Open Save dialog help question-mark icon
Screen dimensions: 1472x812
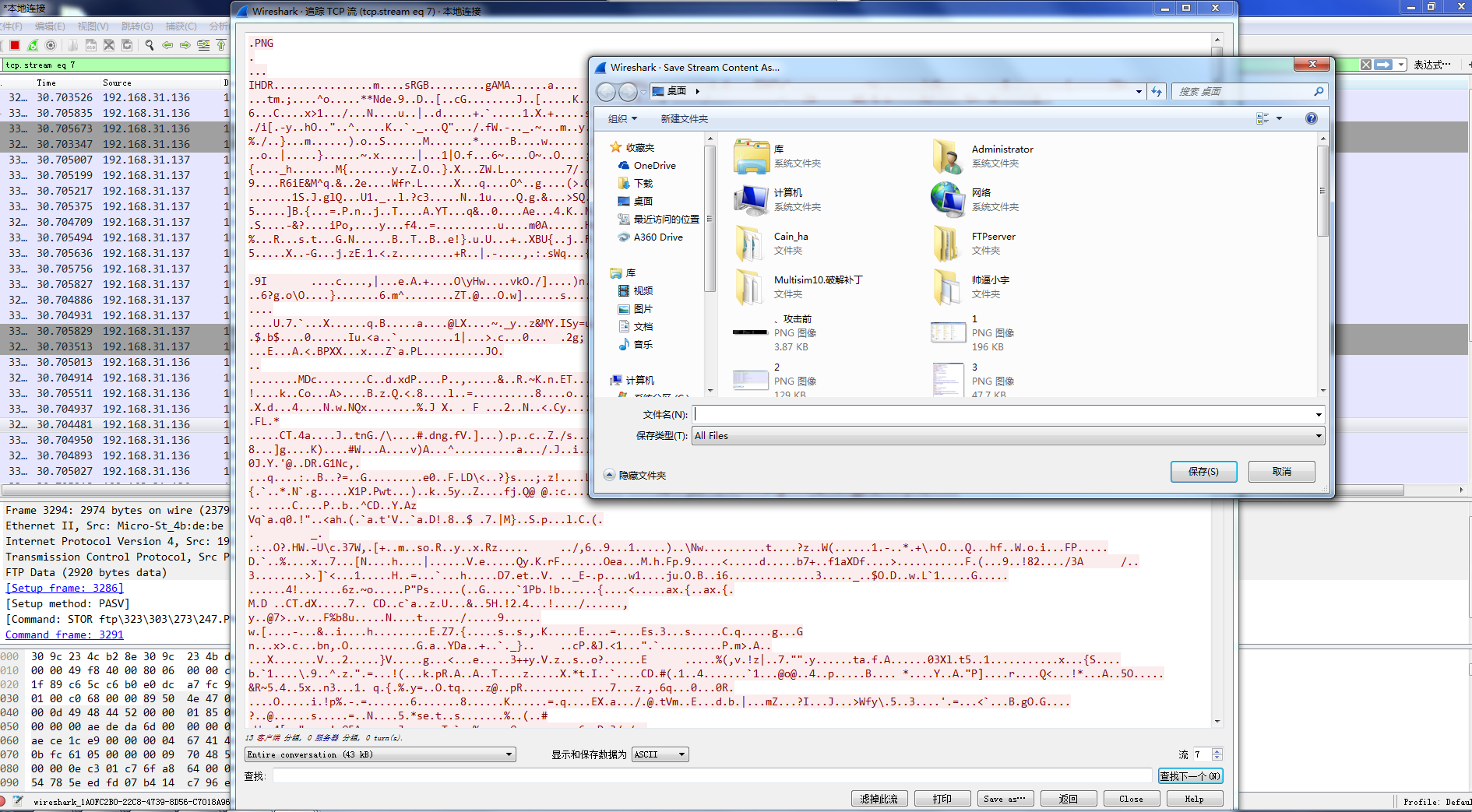pos(1312,118)
